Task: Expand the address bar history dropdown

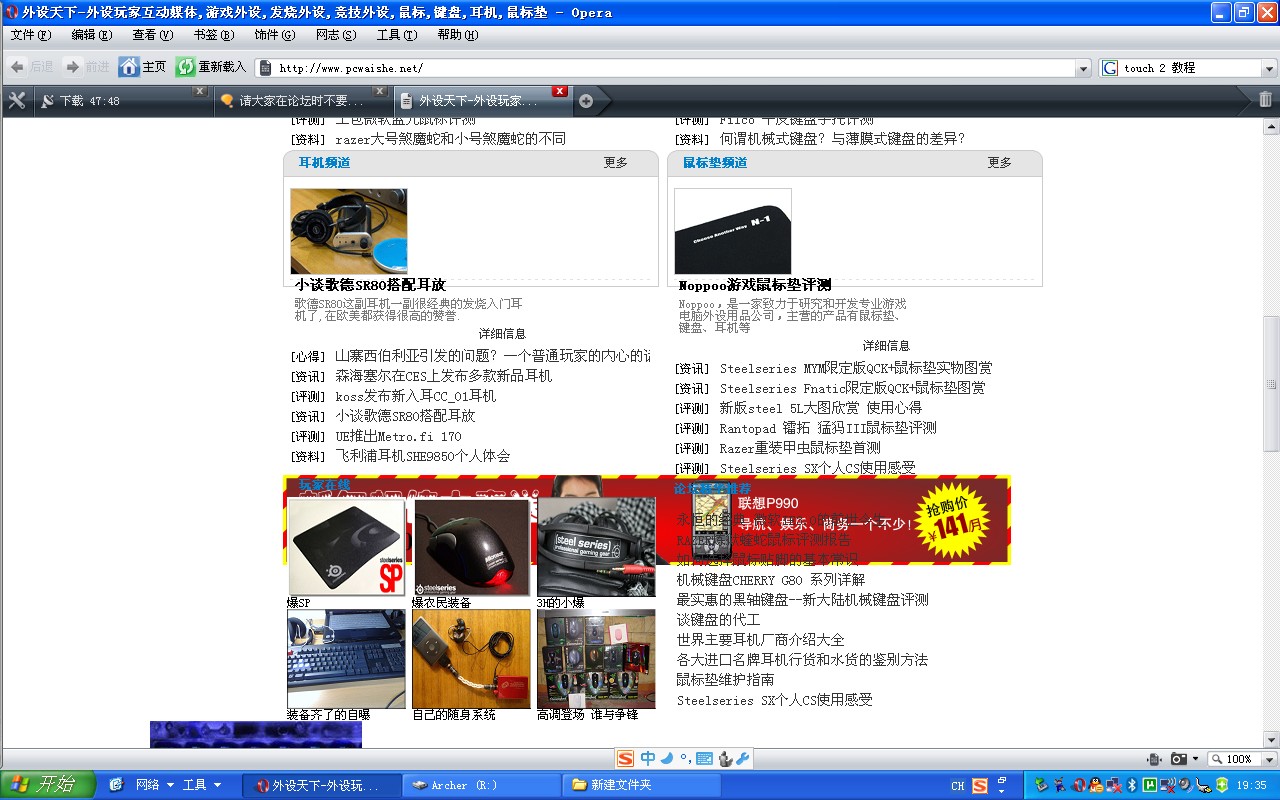Action: [1083, 68]
